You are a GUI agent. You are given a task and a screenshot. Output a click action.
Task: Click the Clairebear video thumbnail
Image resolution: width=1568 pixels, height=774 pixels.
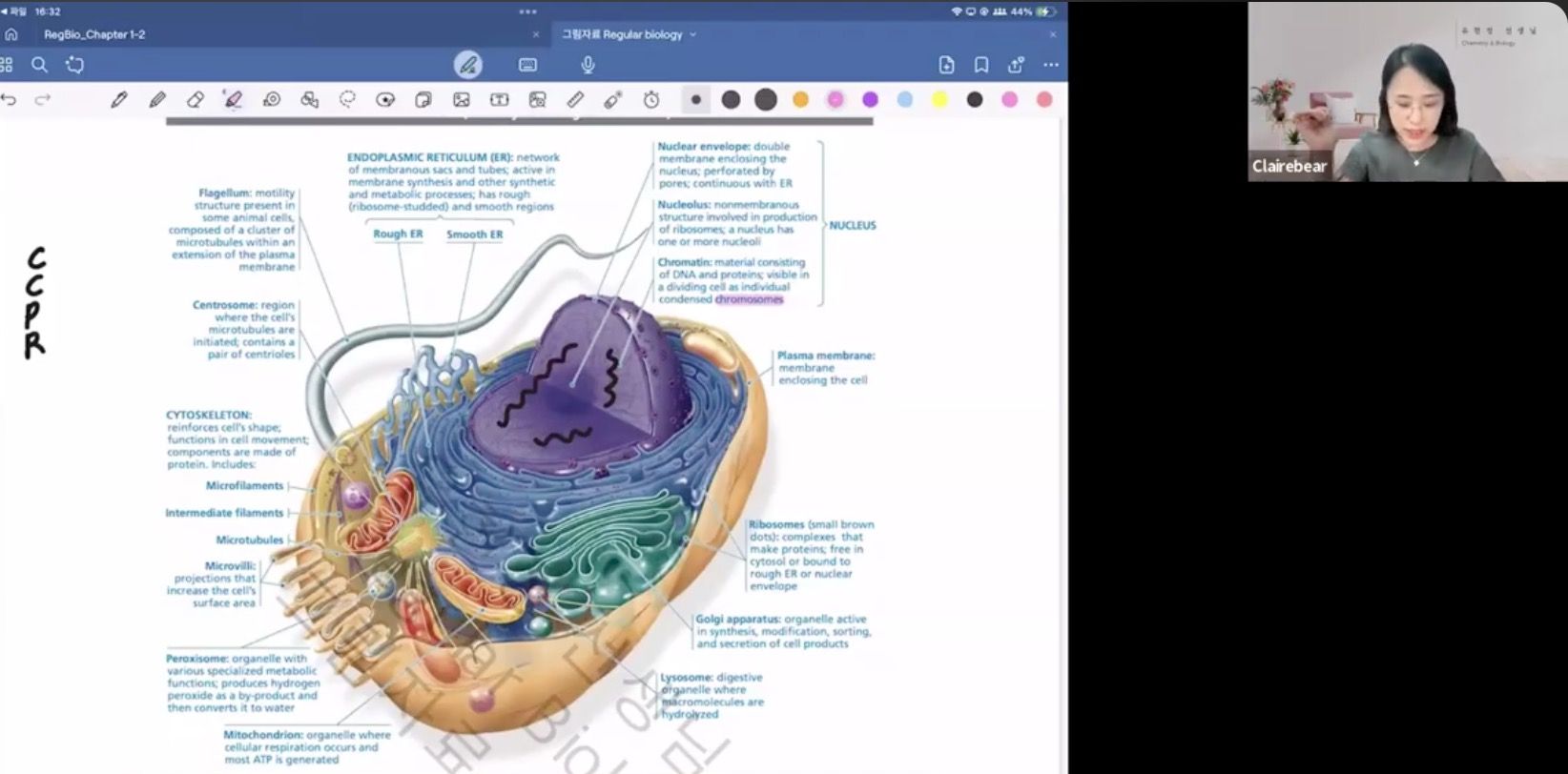point(1407,92)
